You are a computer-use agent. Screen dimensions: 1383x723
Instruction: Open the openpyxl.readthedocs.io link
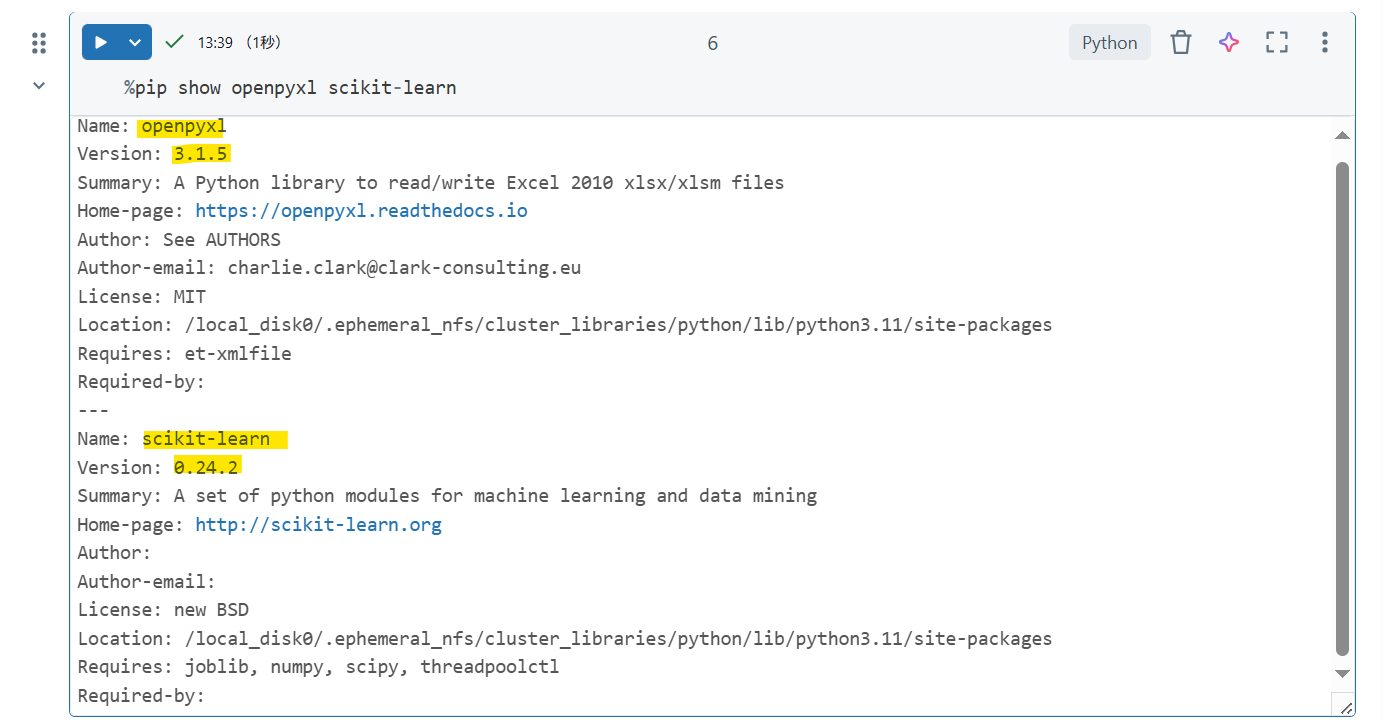361,211
